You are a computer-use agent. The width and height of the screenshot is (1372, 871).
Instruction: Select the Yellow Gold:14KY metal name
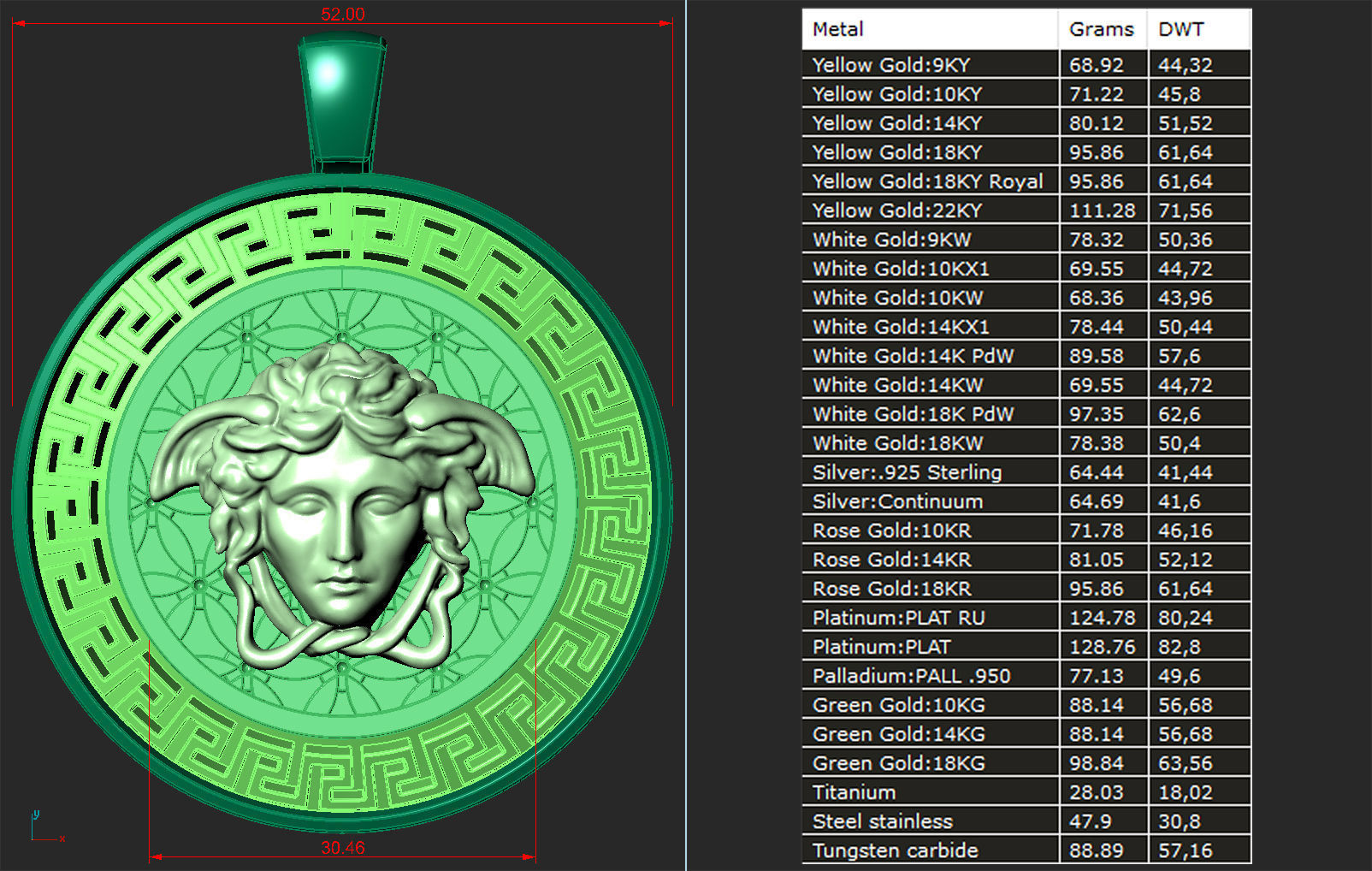tap(896, 123)
